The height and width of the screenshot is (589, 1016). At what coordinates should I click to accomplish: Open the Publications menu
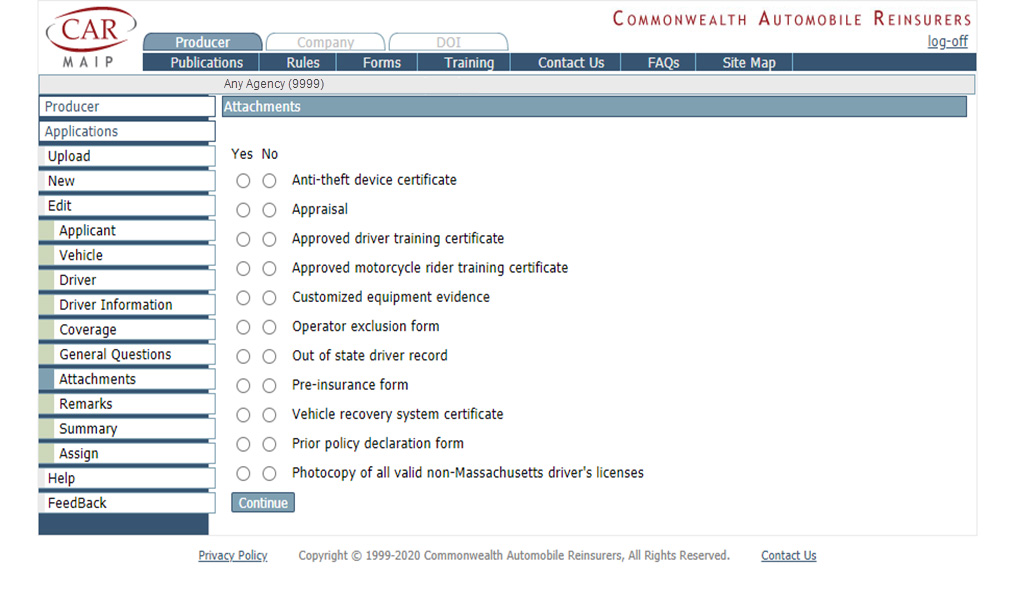[x=206, y=63]
